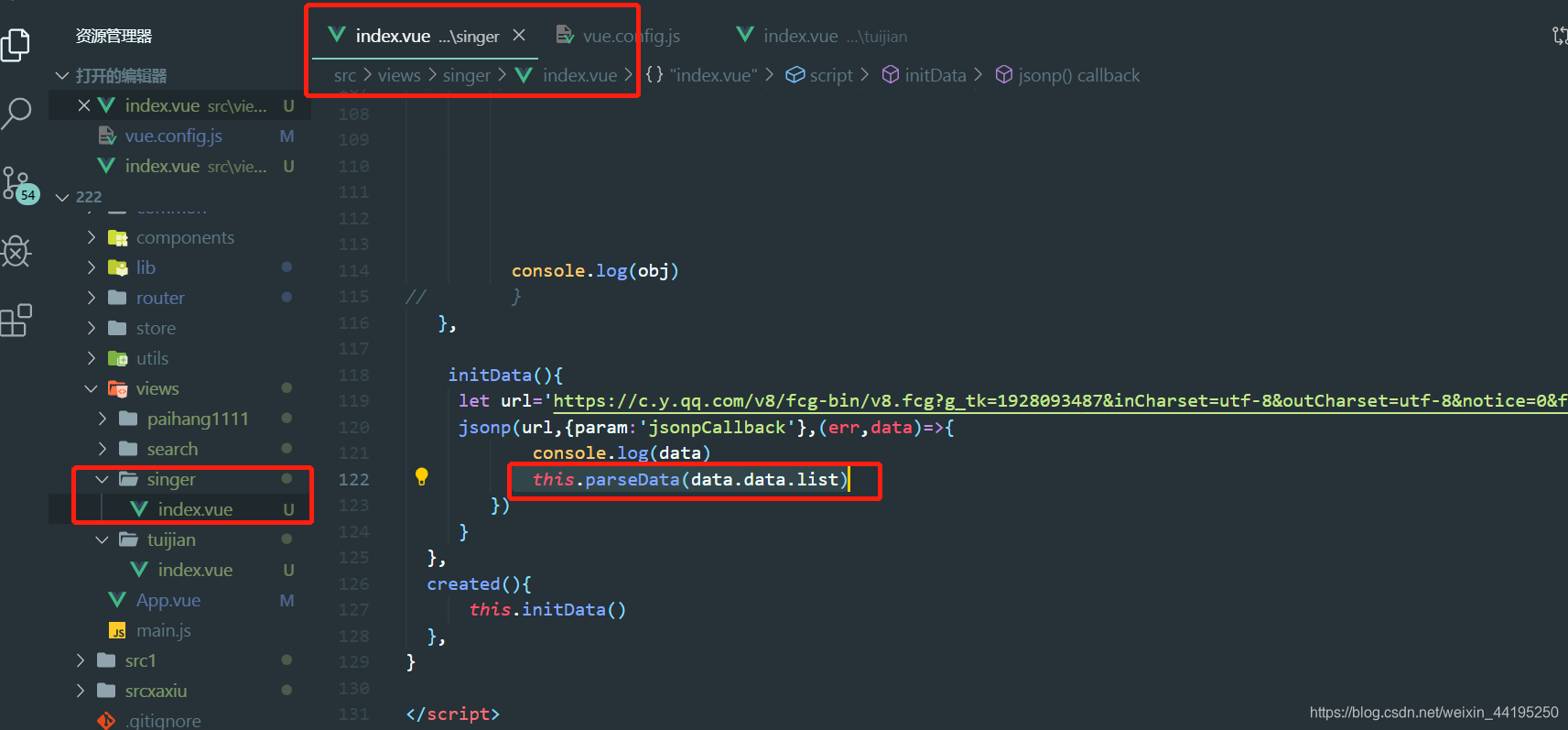1568x730 pixels.
Task: Collapse the 打开的编辑器 section
Action: (x=62, y=75)
